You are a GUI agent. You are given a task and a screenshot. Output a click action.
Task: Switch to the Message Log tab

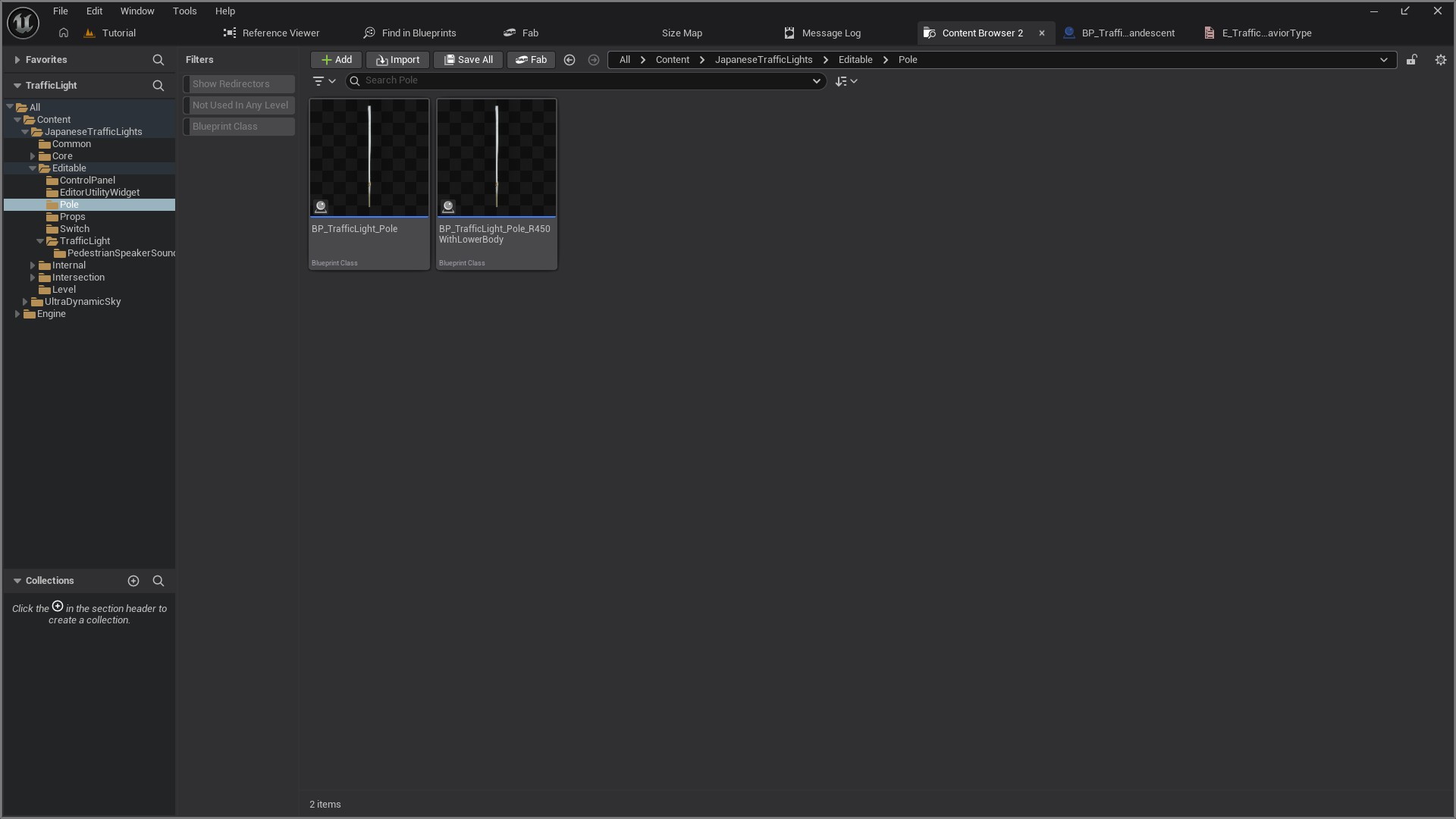823,33
